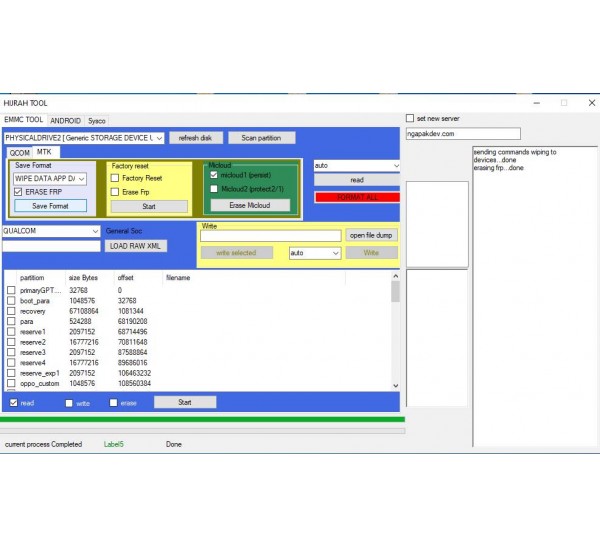
Task: Click the green progress bar
Action: pyautogui.click(x=202, y=420)
